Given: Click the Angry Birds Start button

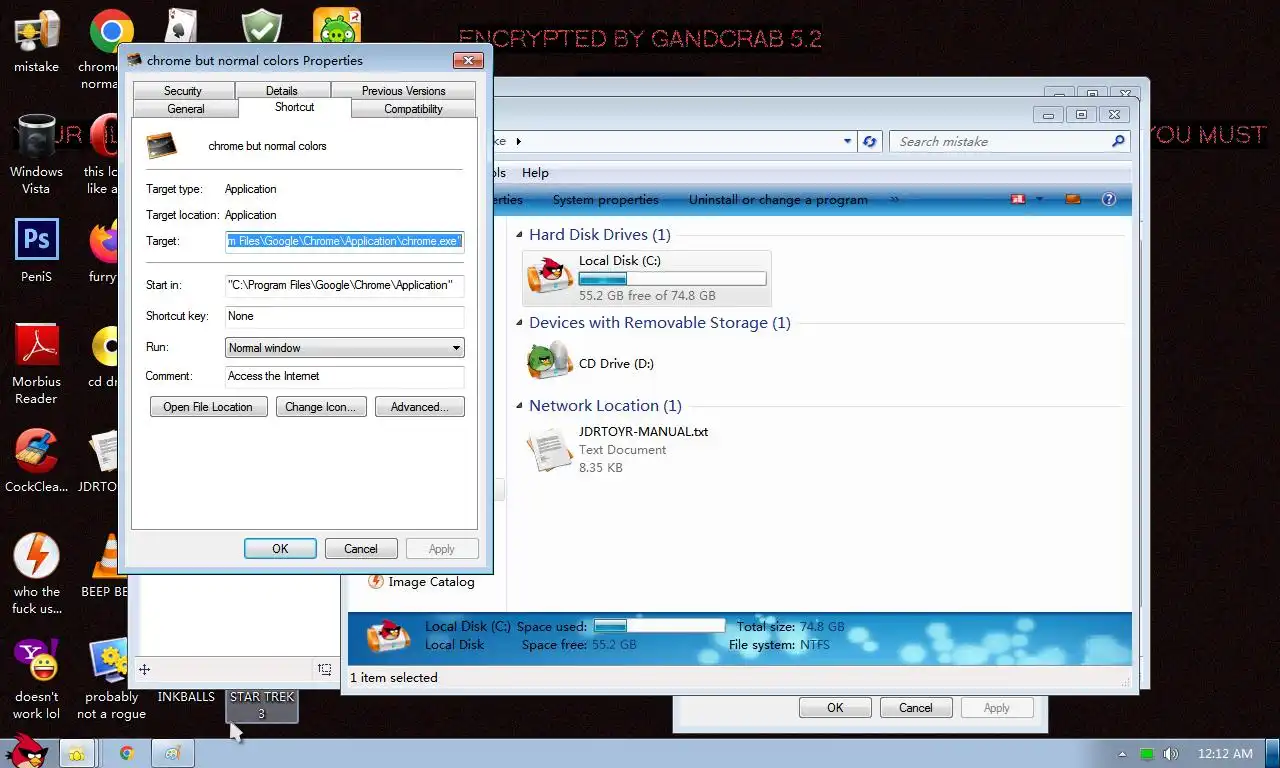Looking at the screenshot, I should (x=25, y=752).
